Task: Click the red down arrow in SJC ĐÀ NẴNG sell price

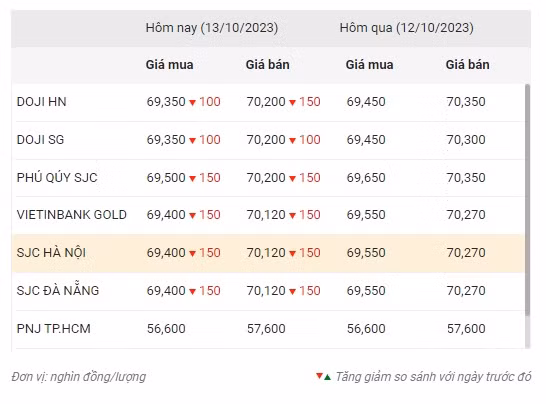Action: click(292, 292)
